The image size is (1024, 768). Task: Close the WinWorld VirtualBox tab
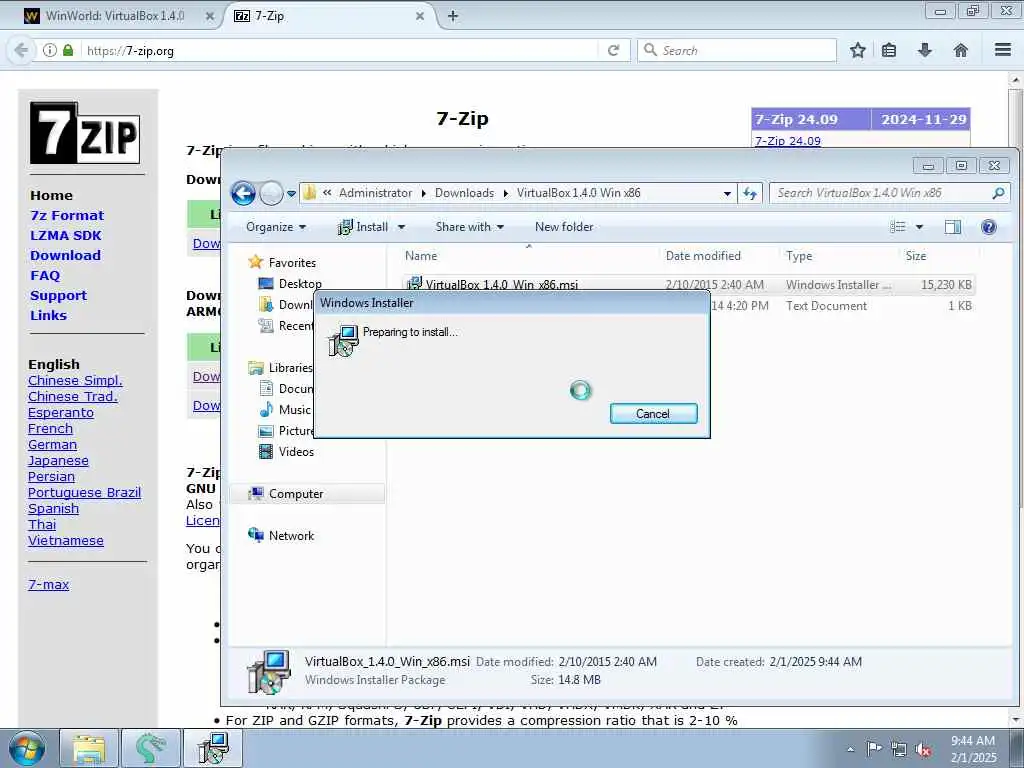(x=210, y=16)
